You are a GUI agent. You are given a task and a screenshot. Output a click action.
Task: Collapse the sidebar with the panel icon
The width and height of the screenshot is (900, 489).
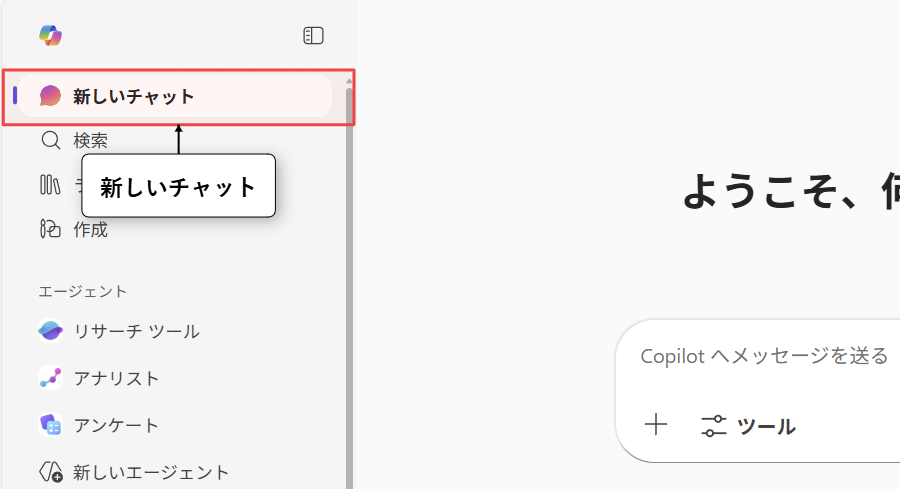(x=313, y=36)
